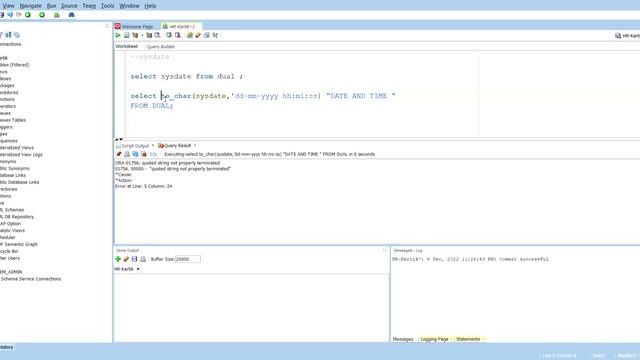Click the Rollback icon in worksheet toolbar

[x=178, y=36]
